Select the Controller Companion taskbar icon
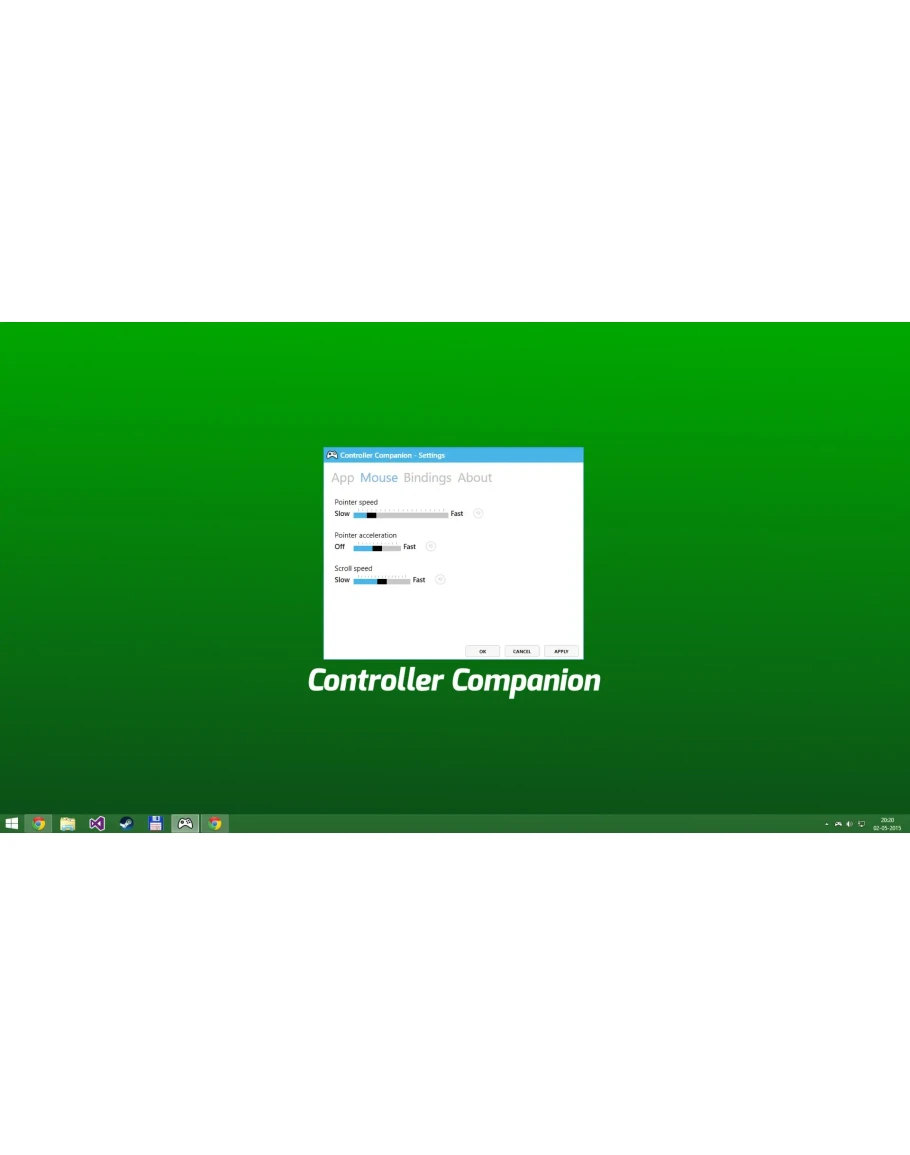Image resolution: width=910 pixels, height=1155 pixels. click(185, 824)
